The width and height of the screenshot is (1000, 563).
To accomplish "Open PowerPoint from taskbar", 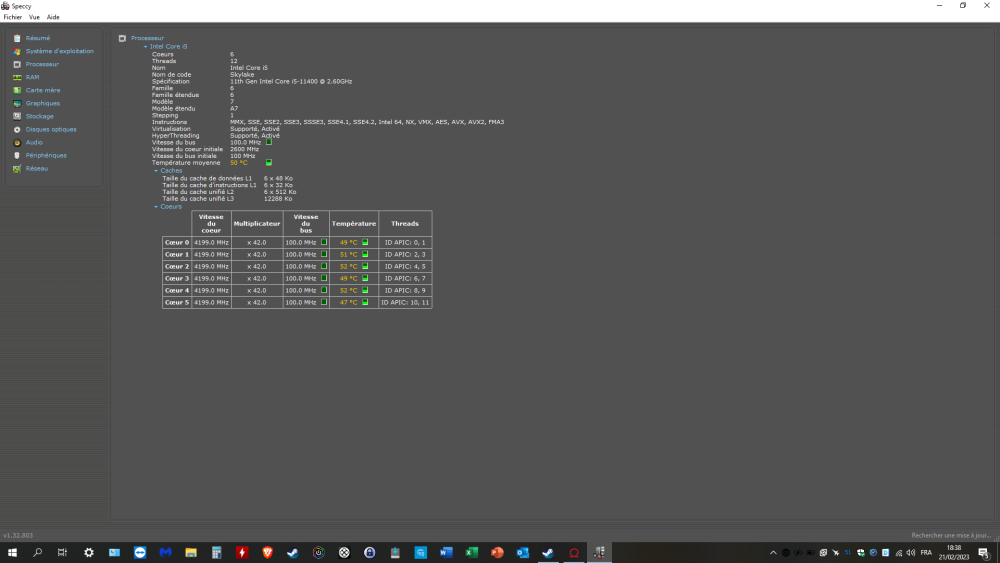I will tap(497, 553).
